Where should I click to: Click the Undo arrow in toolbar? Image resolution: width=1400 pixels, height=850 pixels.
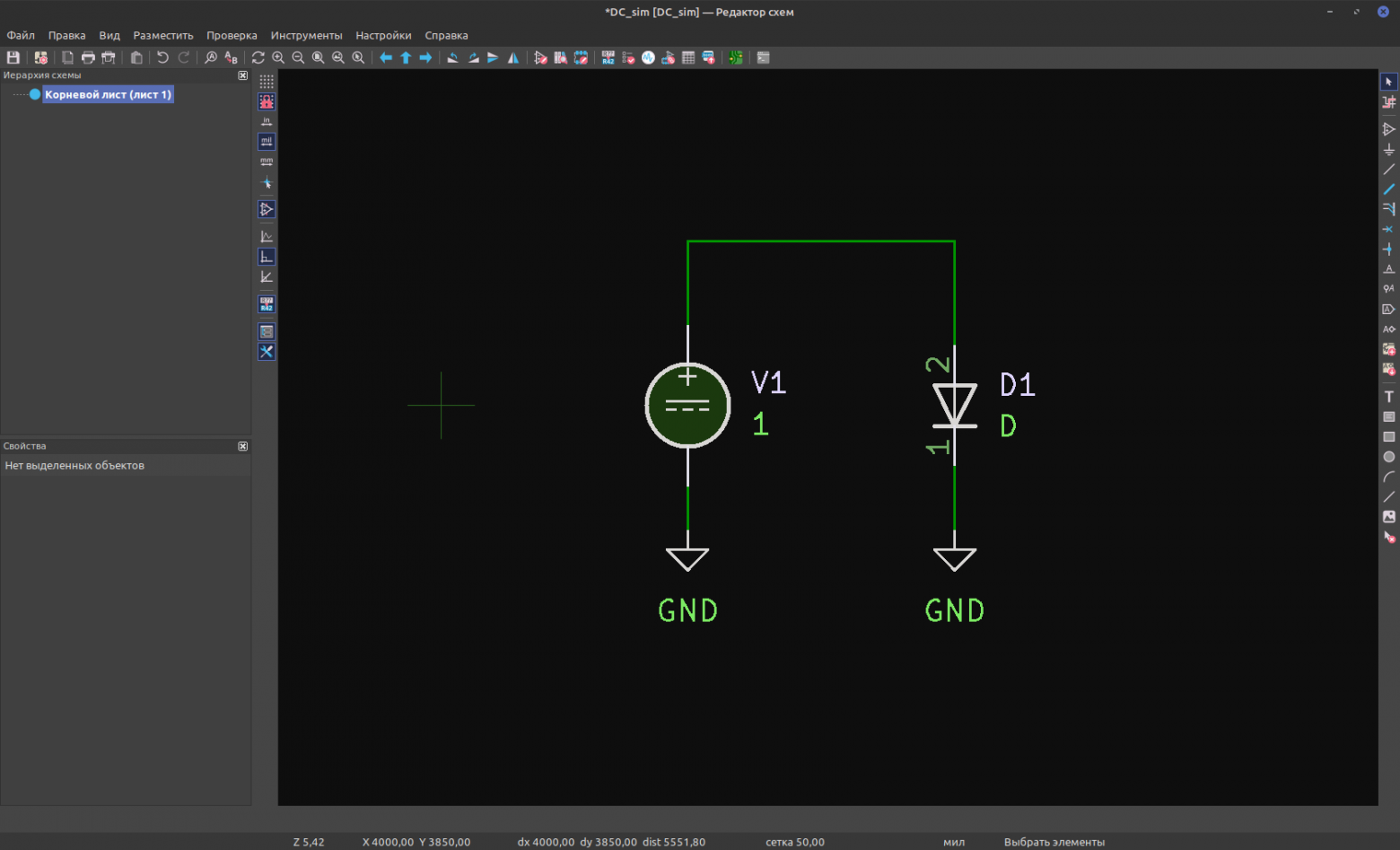[162, 57]
